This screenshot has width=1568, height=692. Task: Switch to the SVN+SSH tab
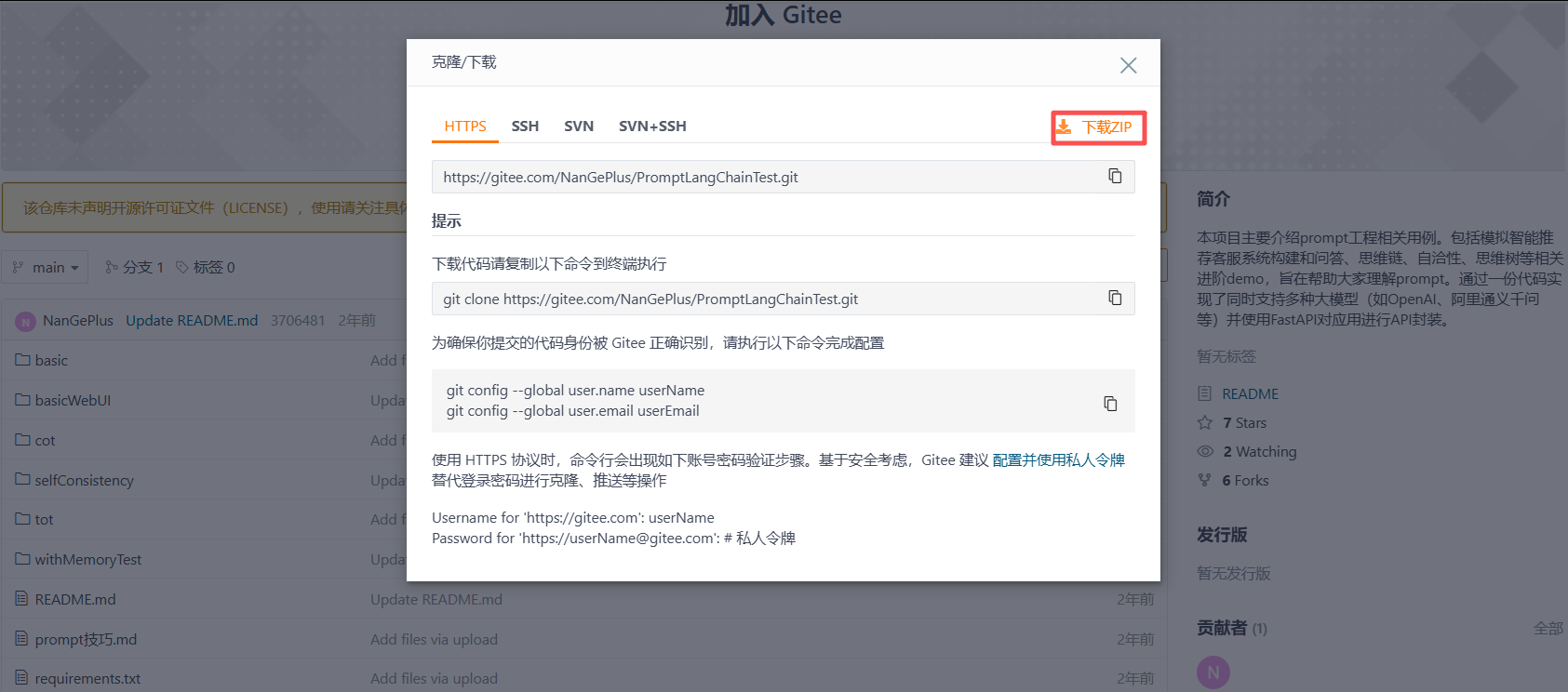tap(652, 126)
